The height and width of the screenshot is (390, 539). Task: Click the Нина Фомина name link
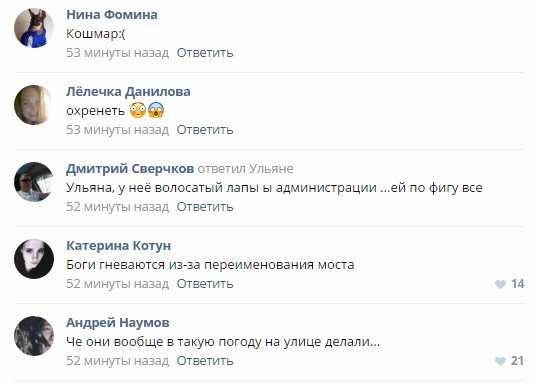coord(112,14)
